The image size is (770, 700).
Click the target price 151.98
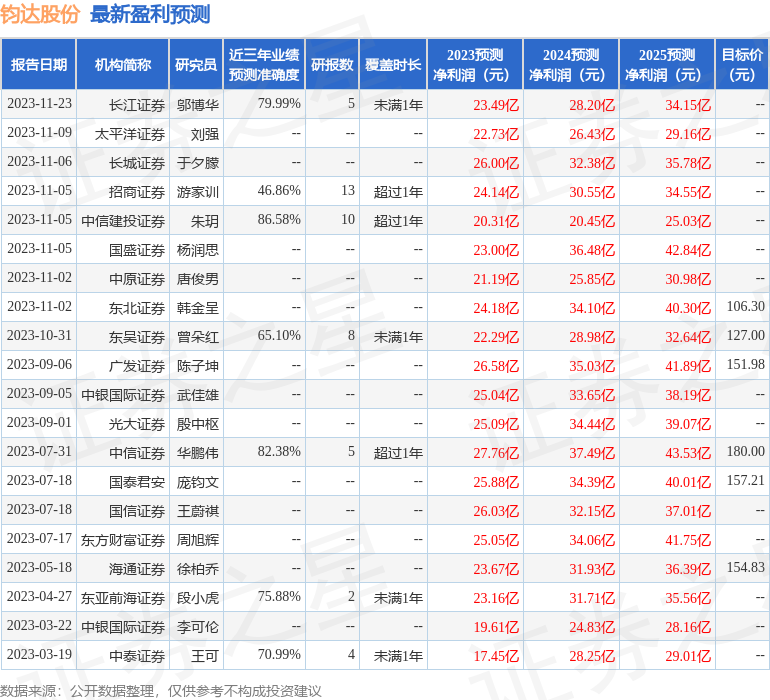[745, 364]
